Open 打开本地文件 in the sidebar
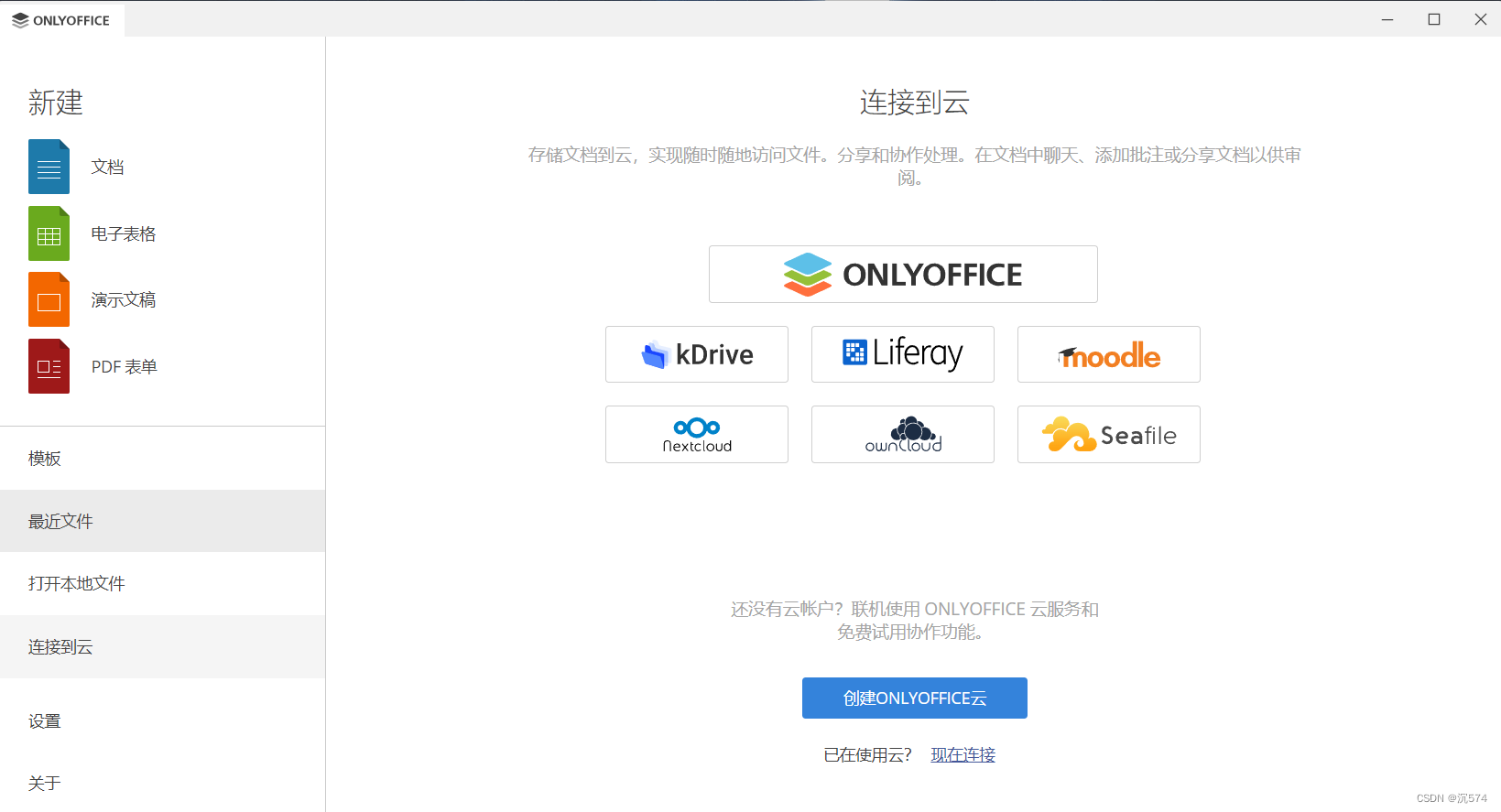 162,583
